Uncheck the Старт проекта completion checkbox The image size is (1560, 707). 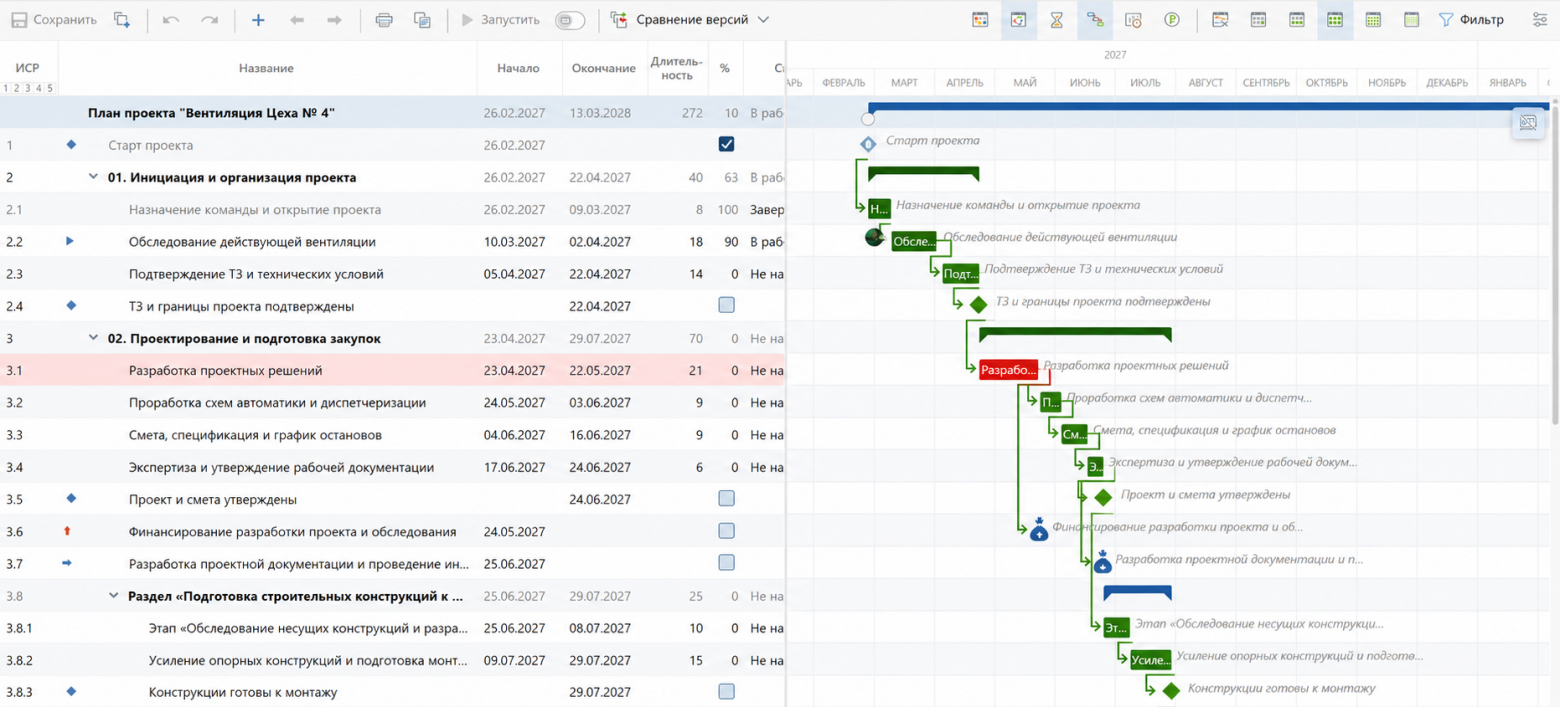pos(727,144)
